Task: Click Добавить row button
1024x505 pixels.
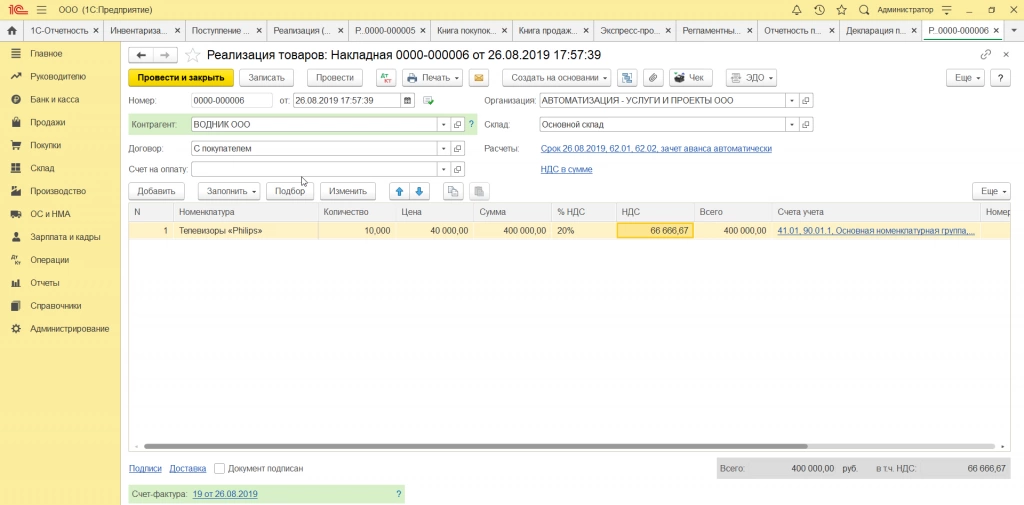Action: [x=157, y=191]
